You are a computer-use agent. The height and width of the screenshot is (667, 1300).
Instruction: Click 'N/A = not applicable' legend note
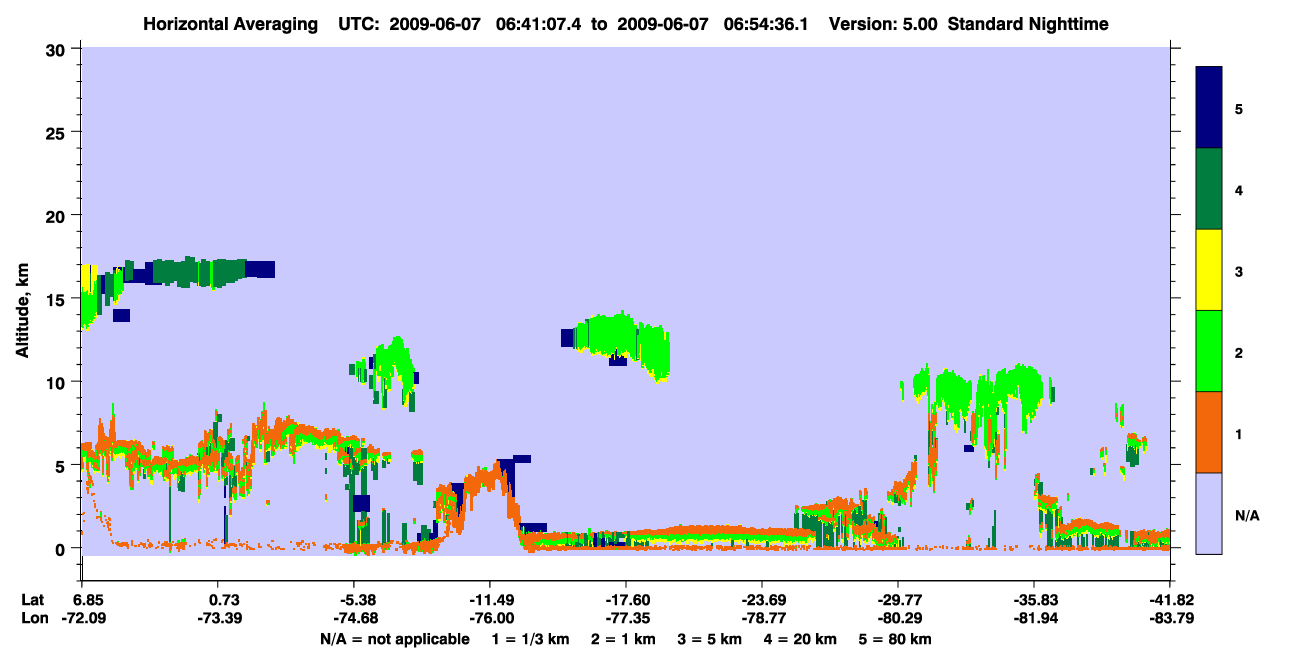pos(394,639)
